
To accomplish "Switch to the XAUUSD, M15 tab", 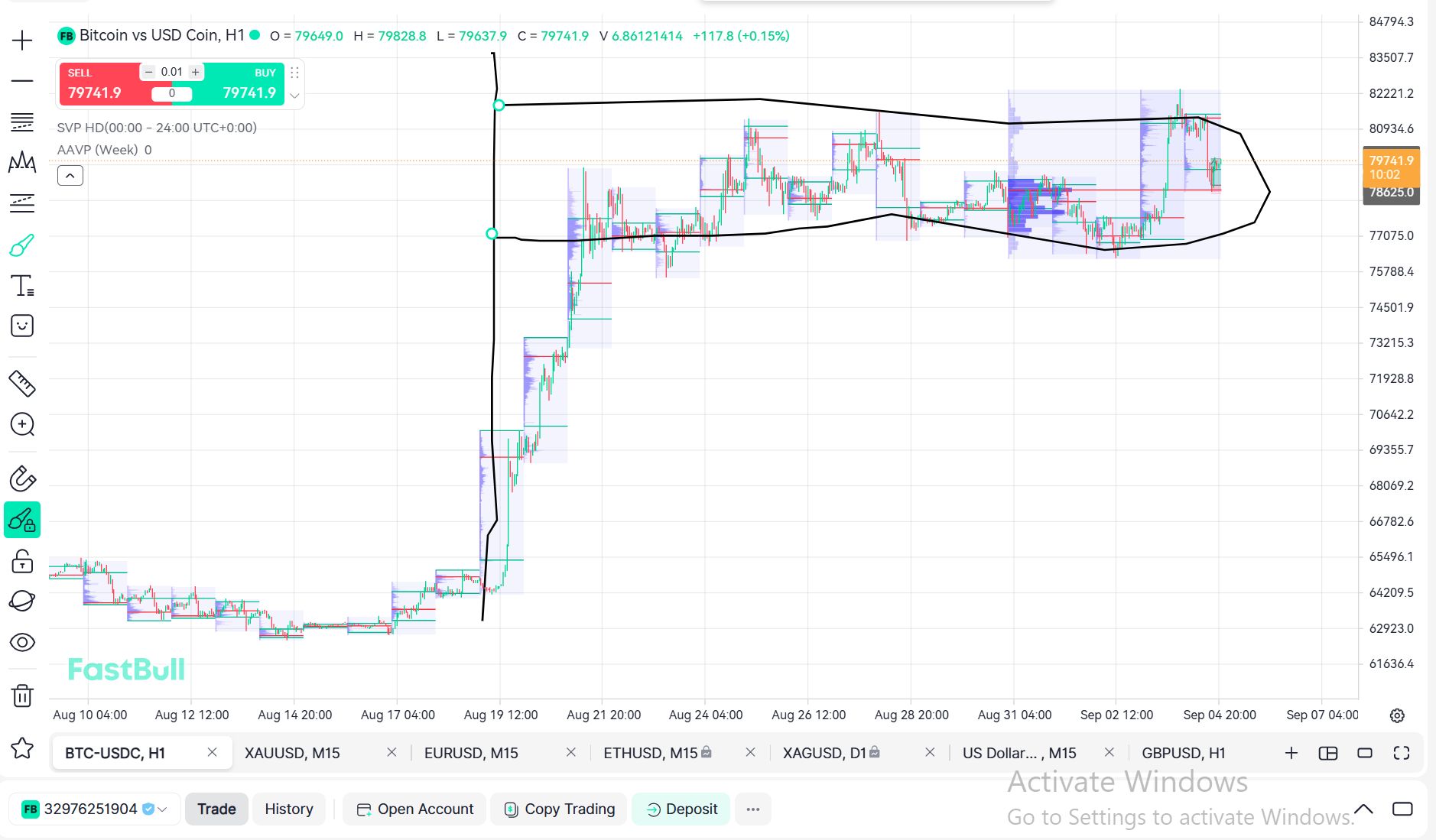I will [x=292, y=753].
